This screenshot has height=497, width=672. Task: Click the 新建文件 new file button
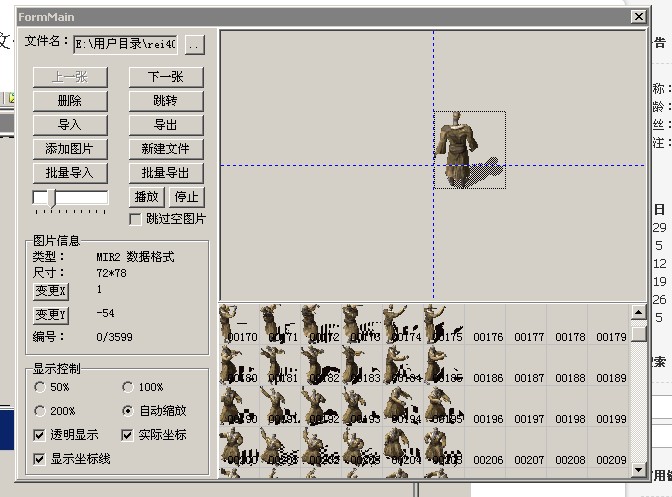pos(166,149)
